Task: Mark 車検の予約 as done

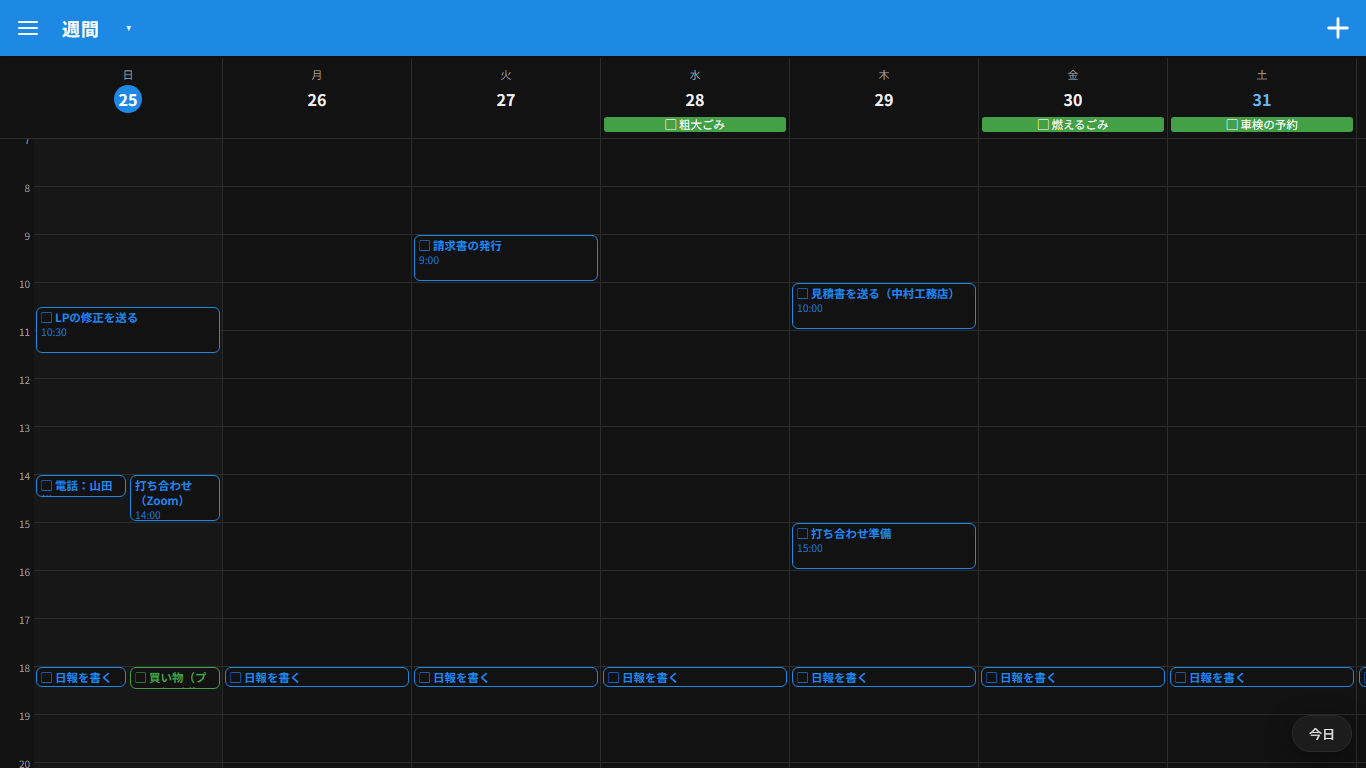Action: 1232,125
